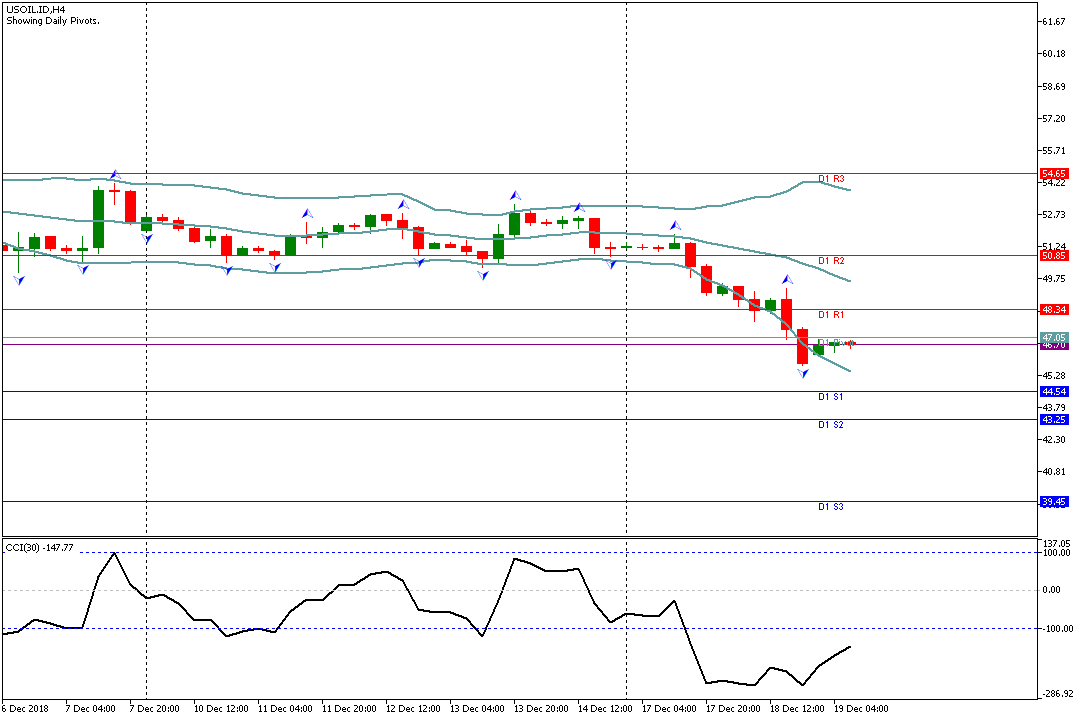The height and width of the screenshot is (720, 1080).
Task: Click the '18 Dec 12:00' time label
Action: 798,708
